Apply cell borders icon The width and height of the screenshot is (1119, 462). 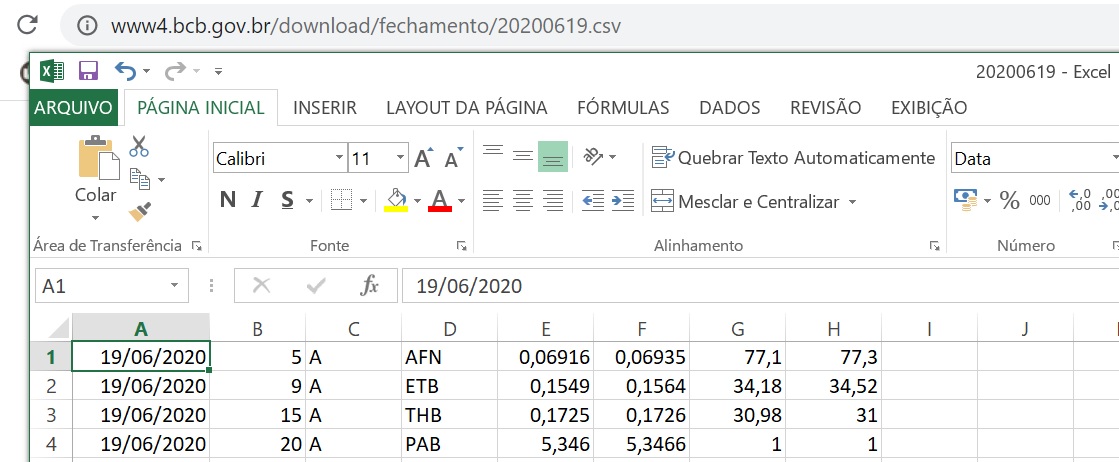click(342, 201)
